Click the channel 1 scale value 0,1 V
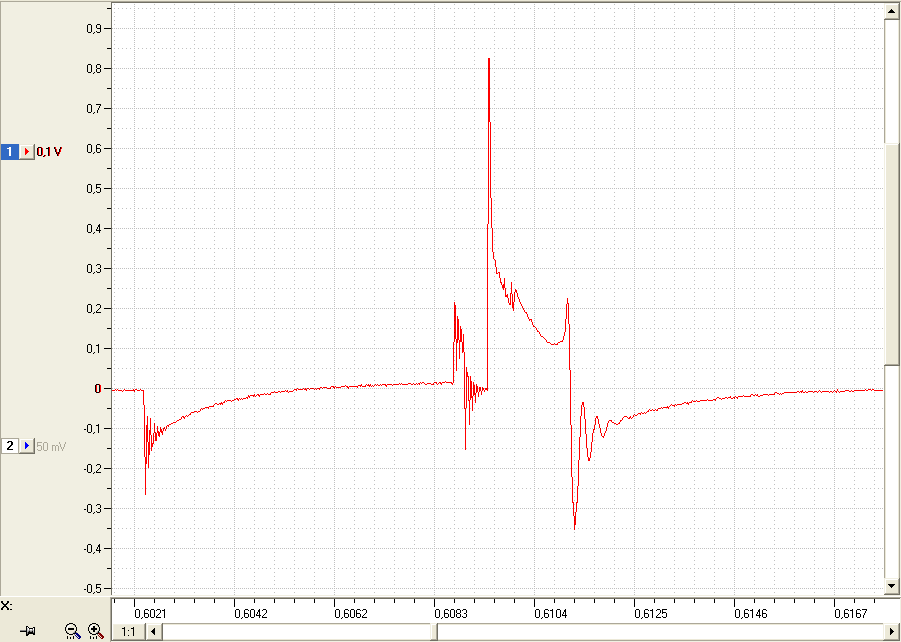Screen dimensions: 901x642 click(x=49, y=152)
